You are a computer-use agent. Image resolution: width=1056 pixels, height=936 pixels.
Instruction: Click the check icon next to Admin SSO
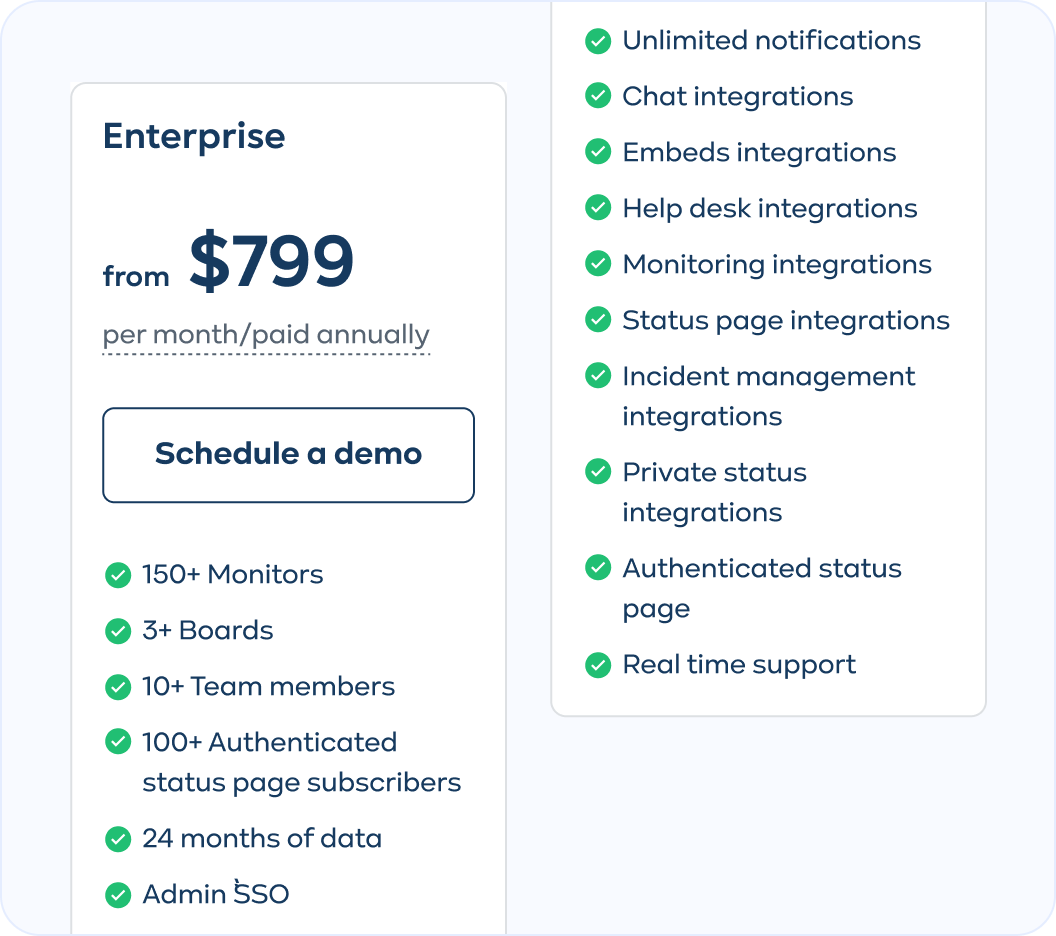coord(118,894)
